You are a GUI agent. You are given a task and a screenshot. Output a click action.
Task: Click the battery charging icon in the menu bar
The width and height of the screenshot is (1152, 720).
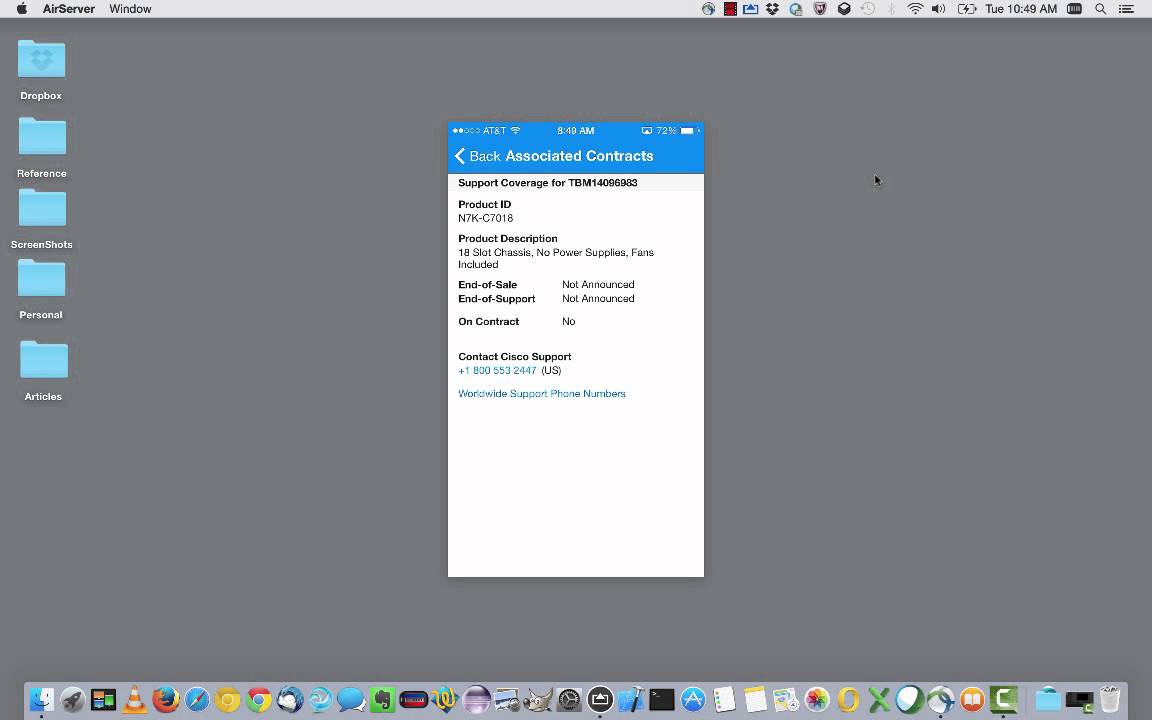tap(966, 9)
